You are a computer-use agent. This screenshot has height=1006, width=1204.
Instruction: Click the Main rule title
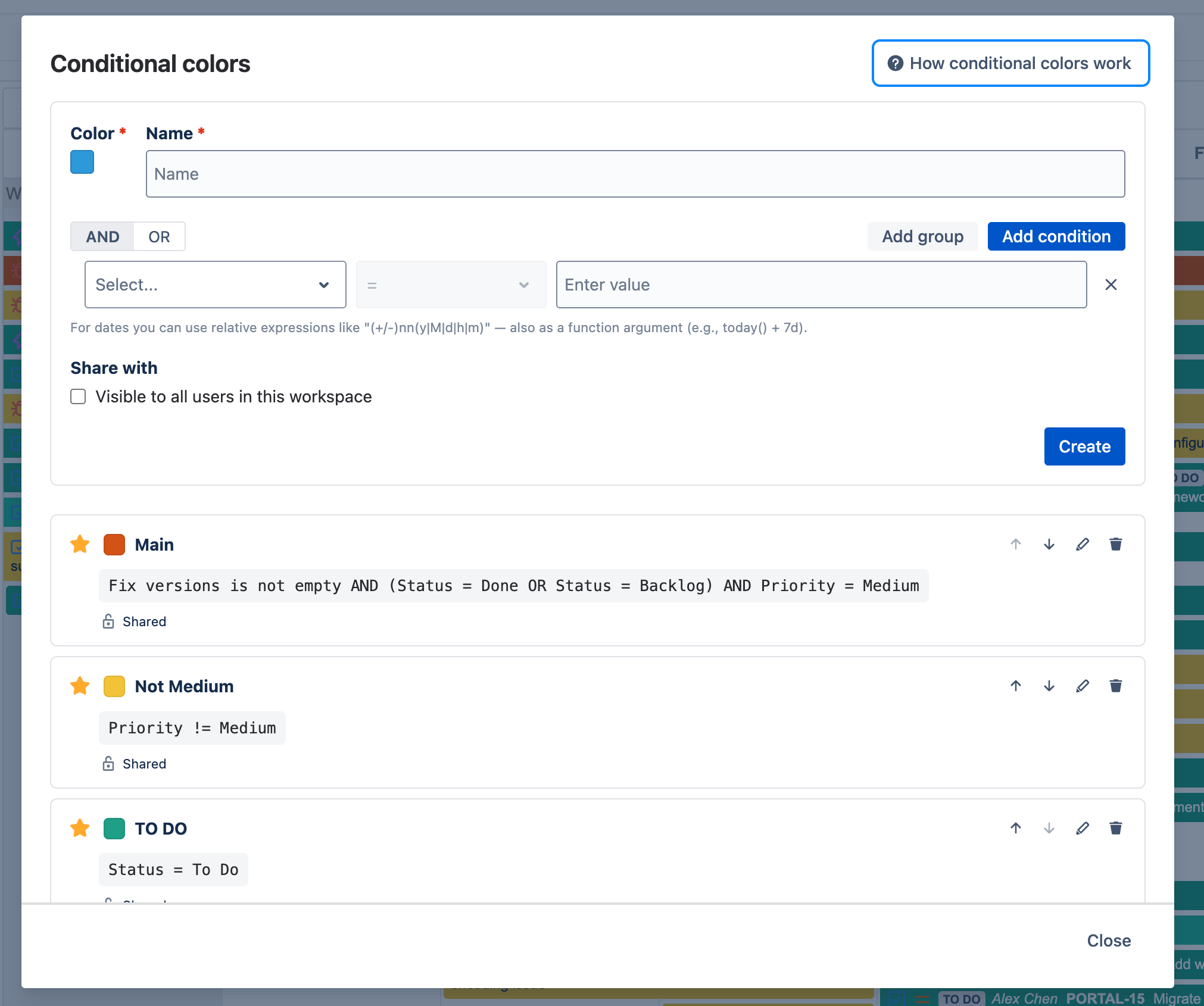[154, 545]
